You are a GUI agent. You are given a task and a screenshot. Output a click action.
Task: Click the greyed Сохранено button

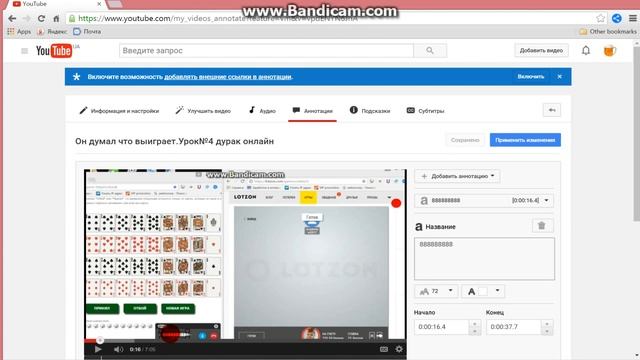[x=465, y=140]
